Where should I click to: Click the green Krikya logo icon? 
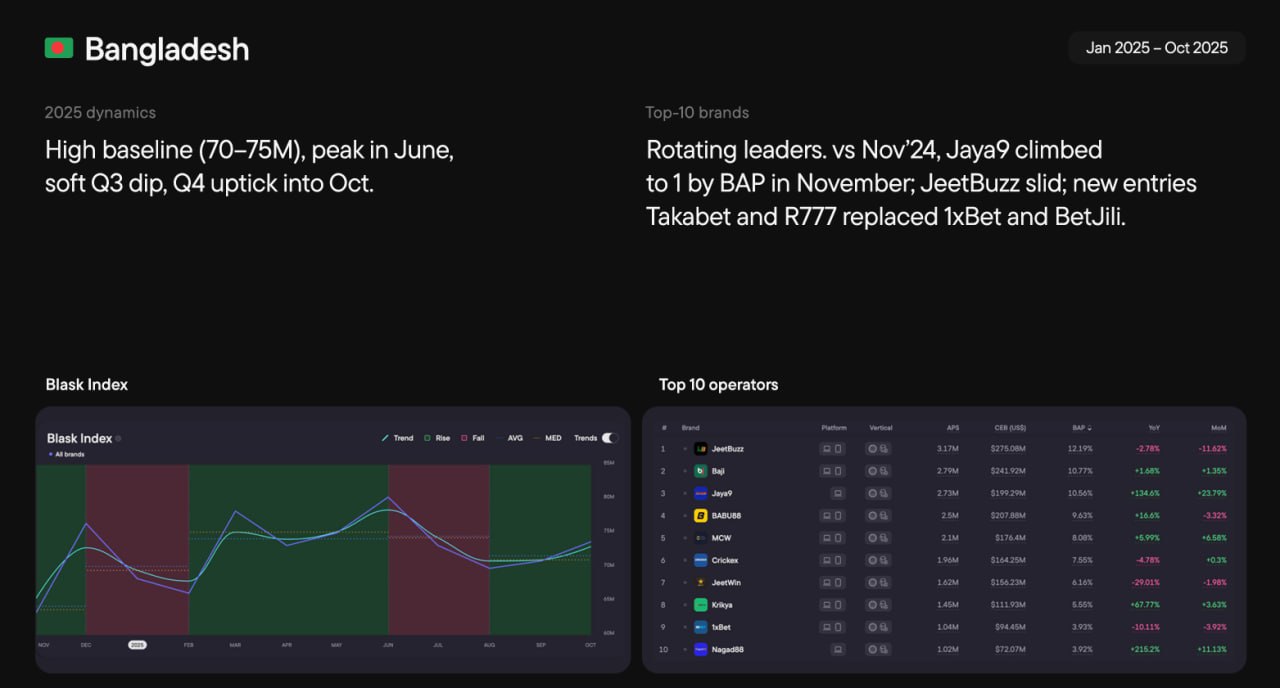701,605
